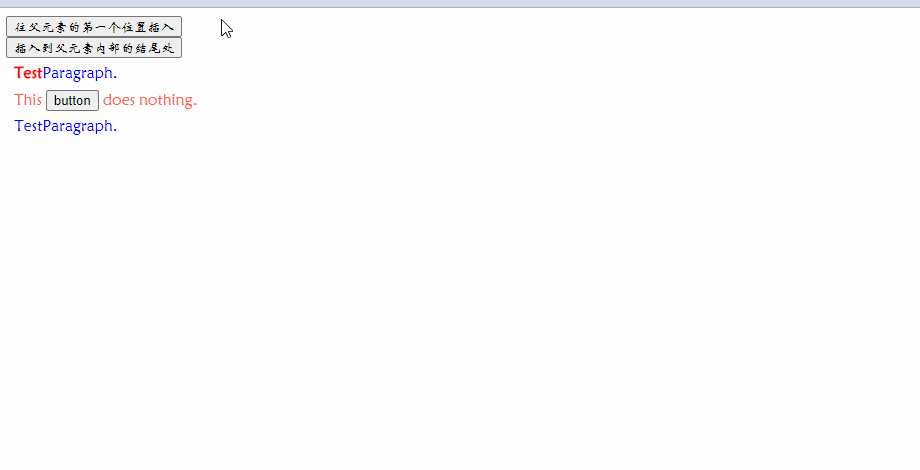Click the 往父元素的第一个位置插入 button
The width and height of the screenshot is (920, 470).
pyautogui.click(x=94, y=27)
